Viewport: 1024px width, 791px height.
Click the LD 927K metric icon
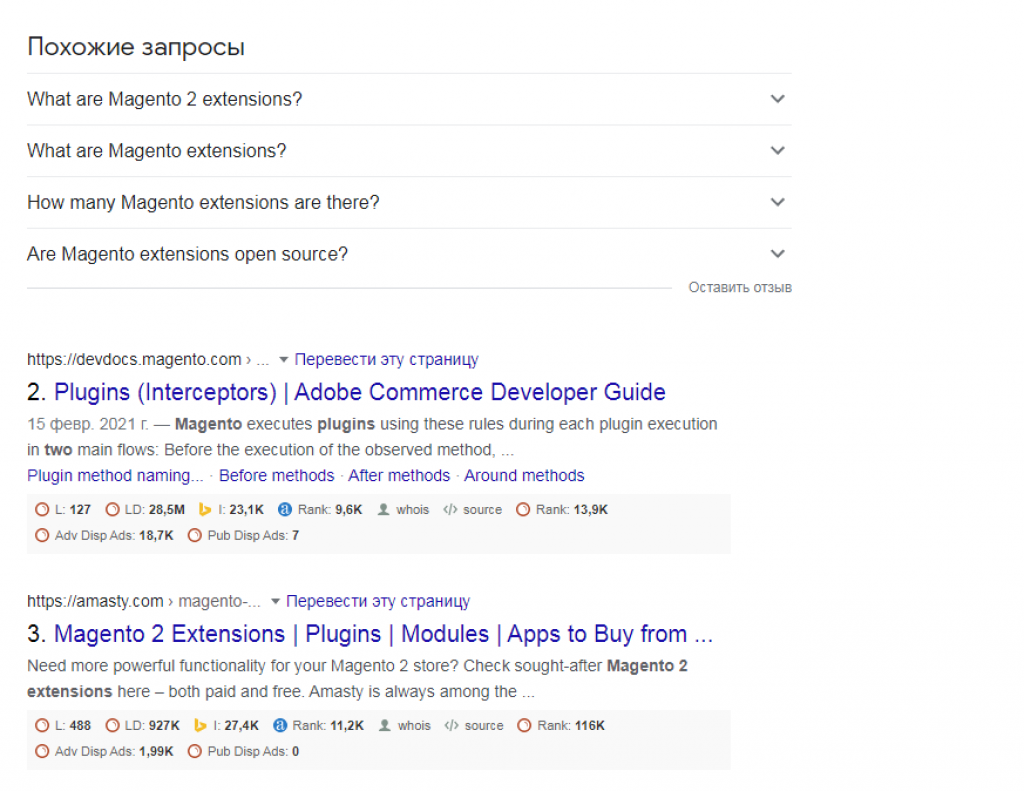pyautogui.click(x=112, y=726)
